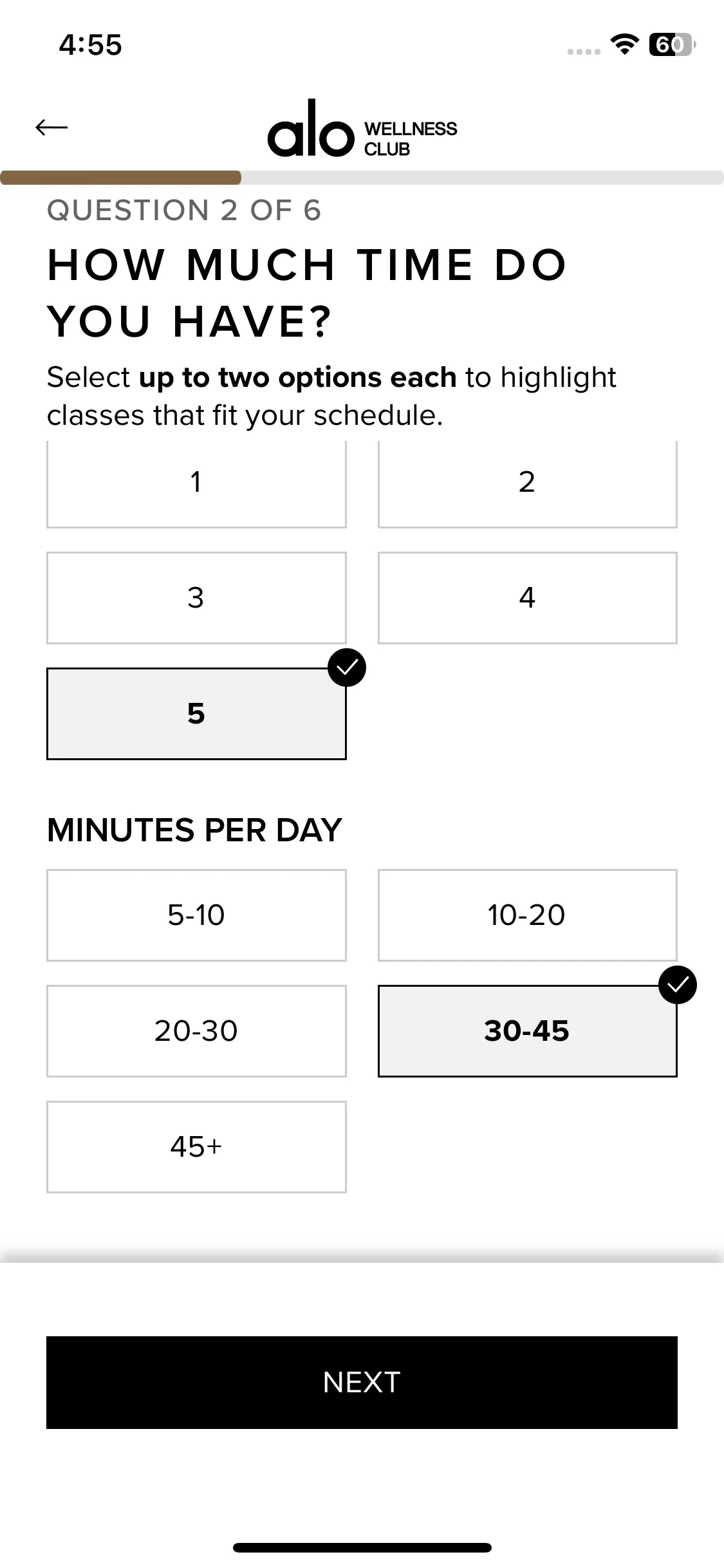
Task: Select 5-10 minutes per day
Action: 196,915
